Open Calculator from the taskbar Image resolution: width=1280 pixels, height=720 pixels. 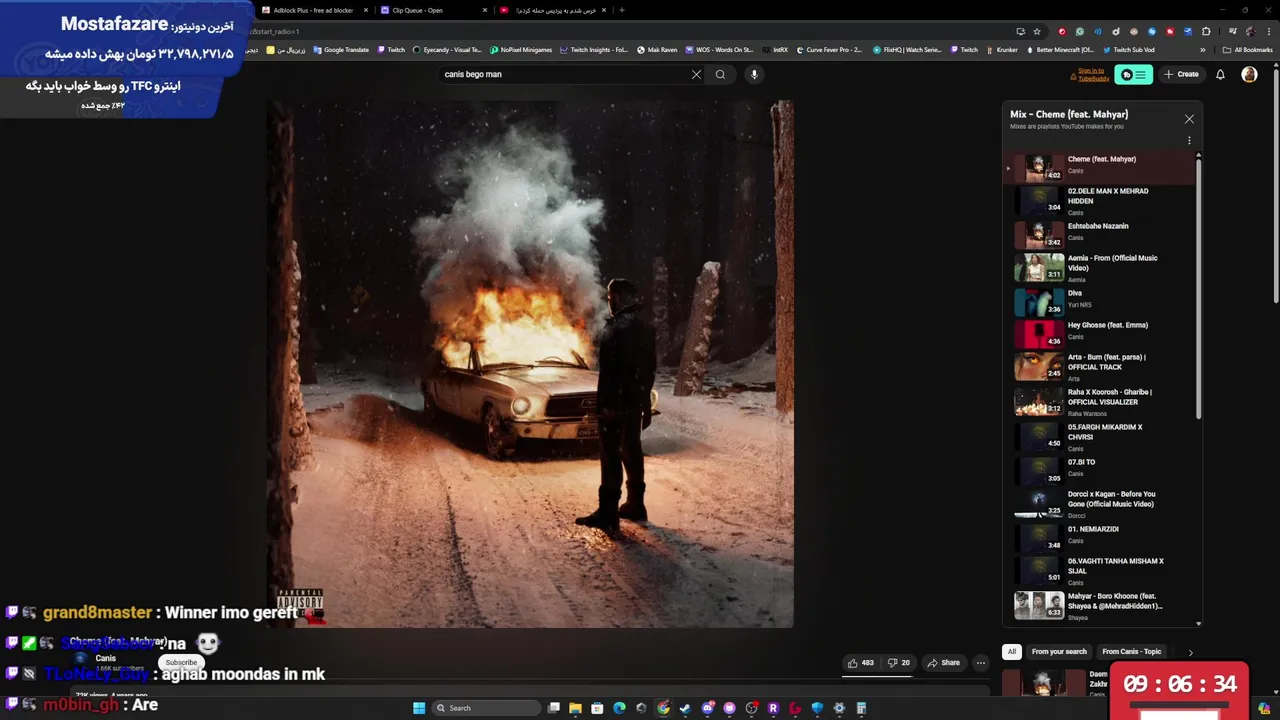pyautogui.click(x=861, y=708)
